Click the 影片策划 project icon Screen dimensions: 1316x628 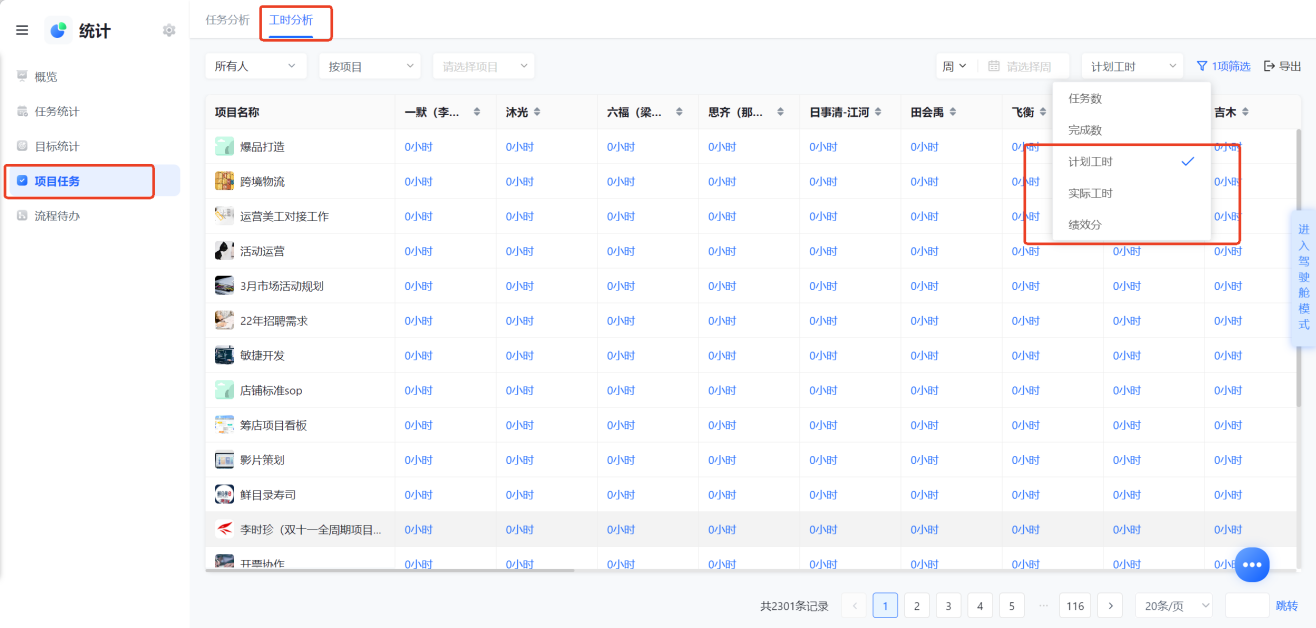click(225, 460)
